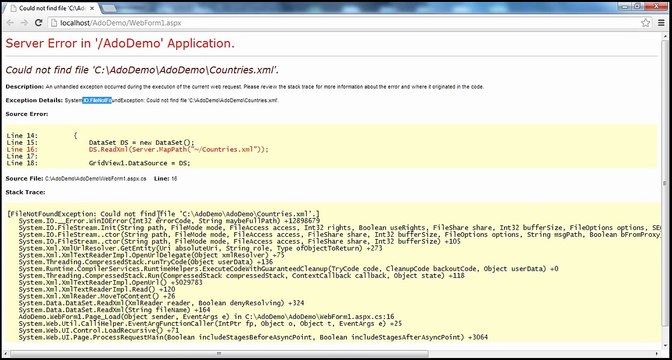This screenshot has height=360, width=672.
Task: Click the 'DataSet.ReadXml(String fileName) +164' line
Action: click(114, 310)
